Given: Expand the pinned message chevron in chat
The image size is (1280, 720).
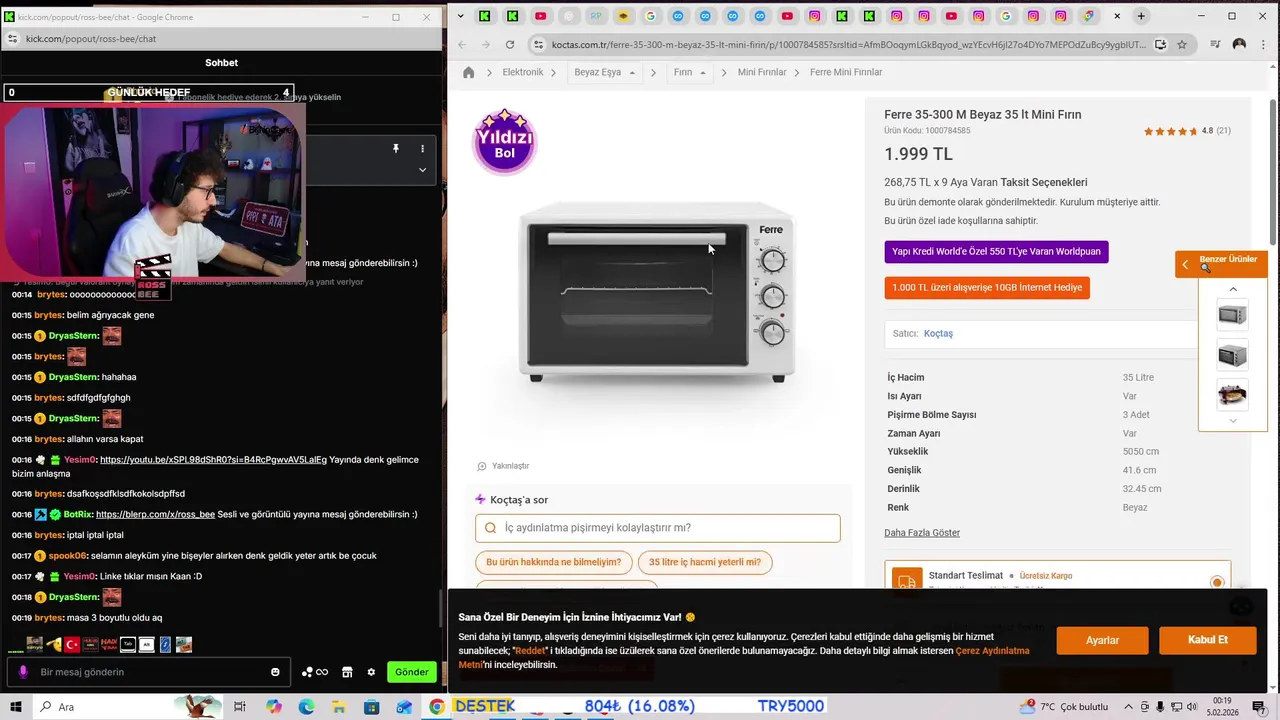Looking at the screenshot, I should [422, 170].
